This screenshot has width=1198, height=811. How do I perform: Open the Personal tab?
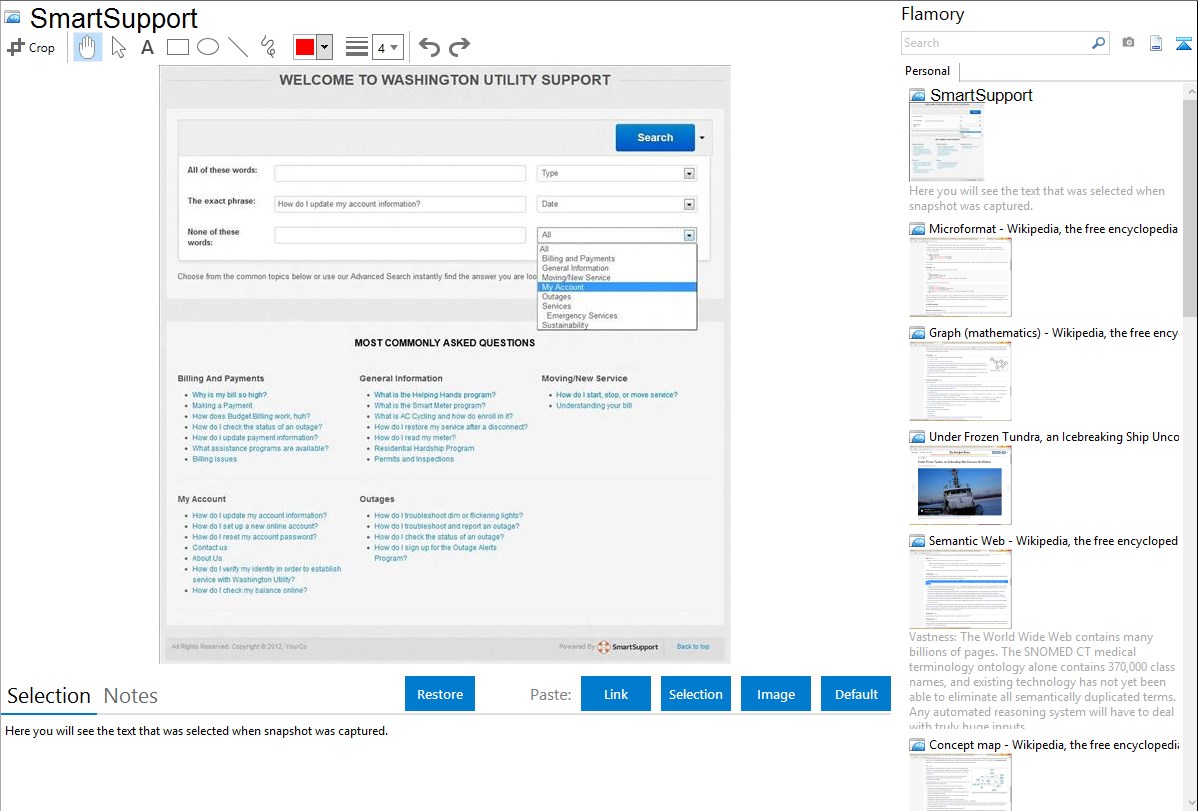click(x=927, y=71)
